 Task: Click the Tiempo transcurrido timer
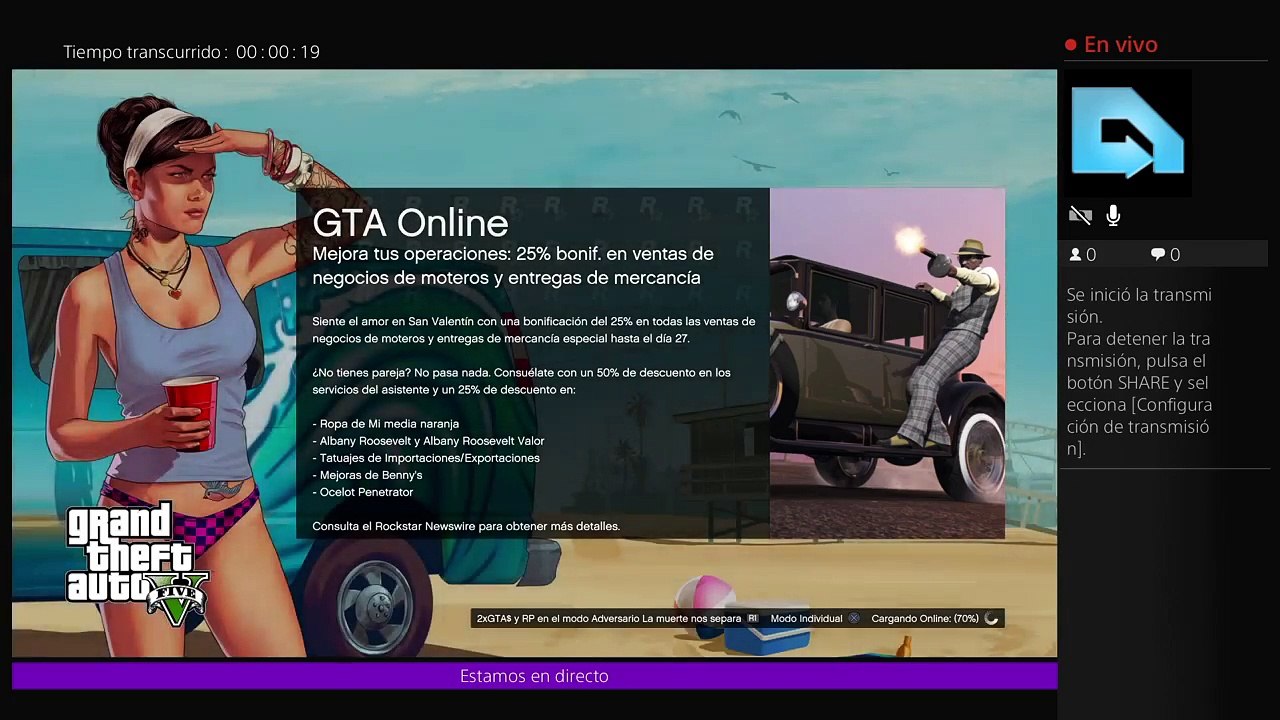tap(192, 52)
